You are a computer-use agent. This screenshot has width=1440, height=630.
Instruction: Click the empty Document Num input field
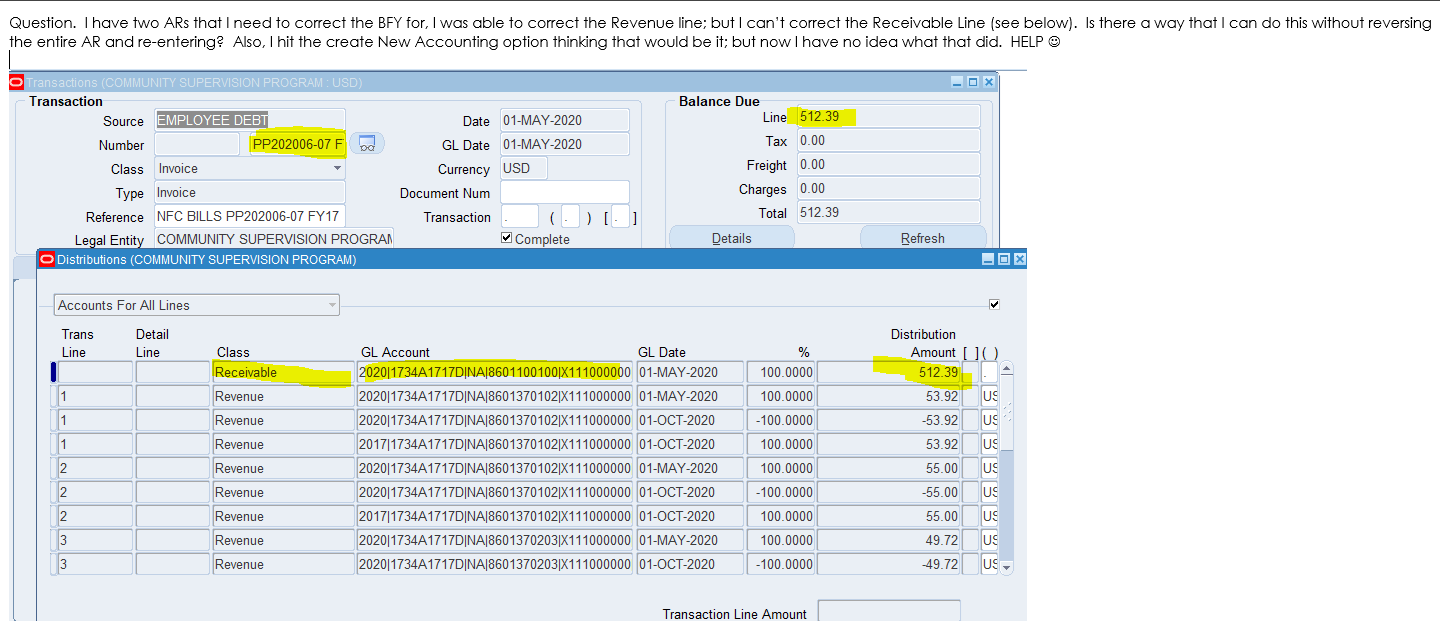point(564,191)
